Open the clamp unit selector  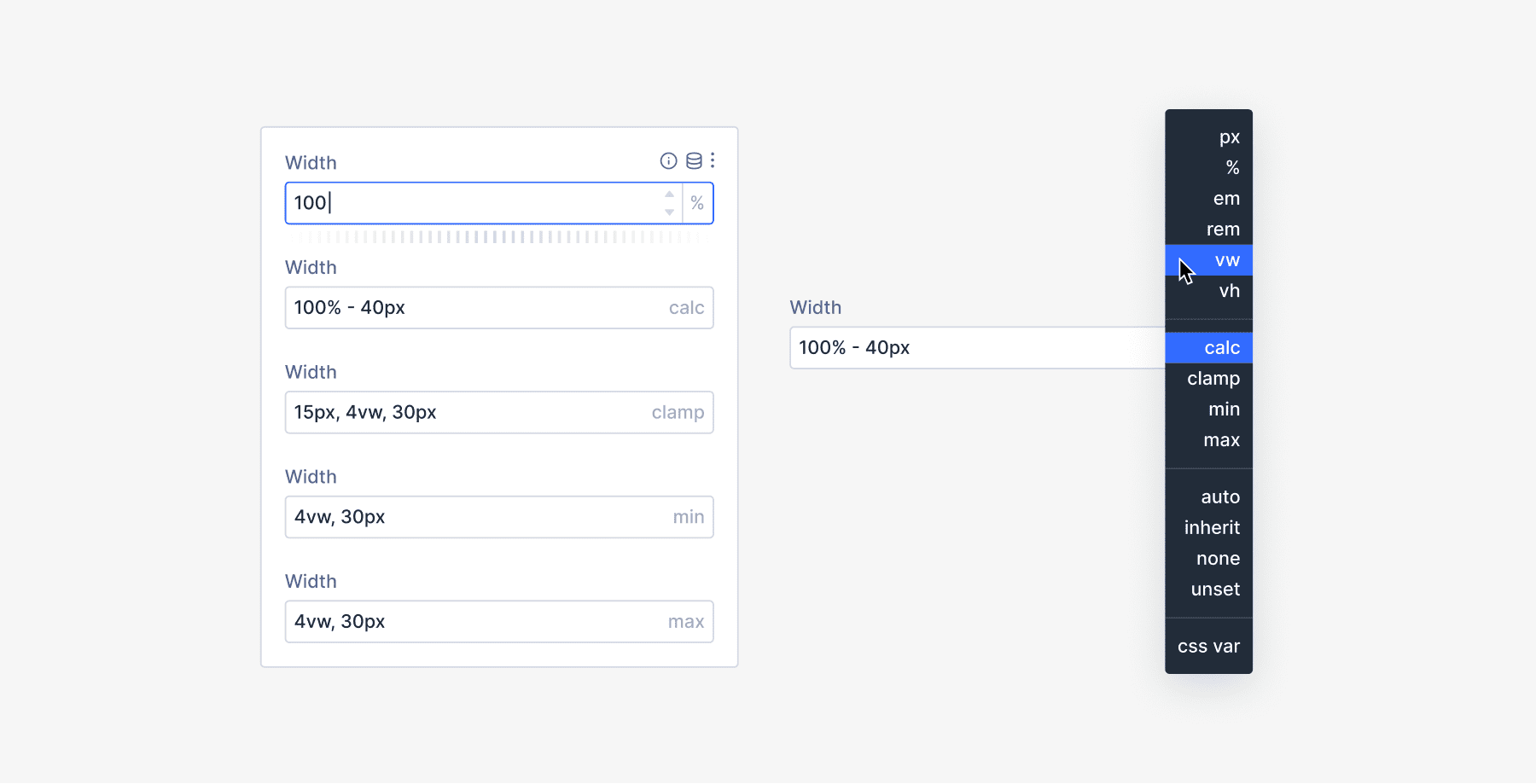678,413
